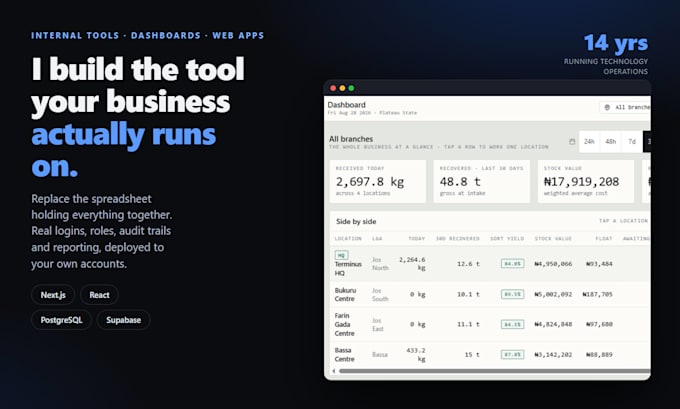This screenshot has height=409, width=680.
Task: Click the Float column header
Action: pos(604,239)
